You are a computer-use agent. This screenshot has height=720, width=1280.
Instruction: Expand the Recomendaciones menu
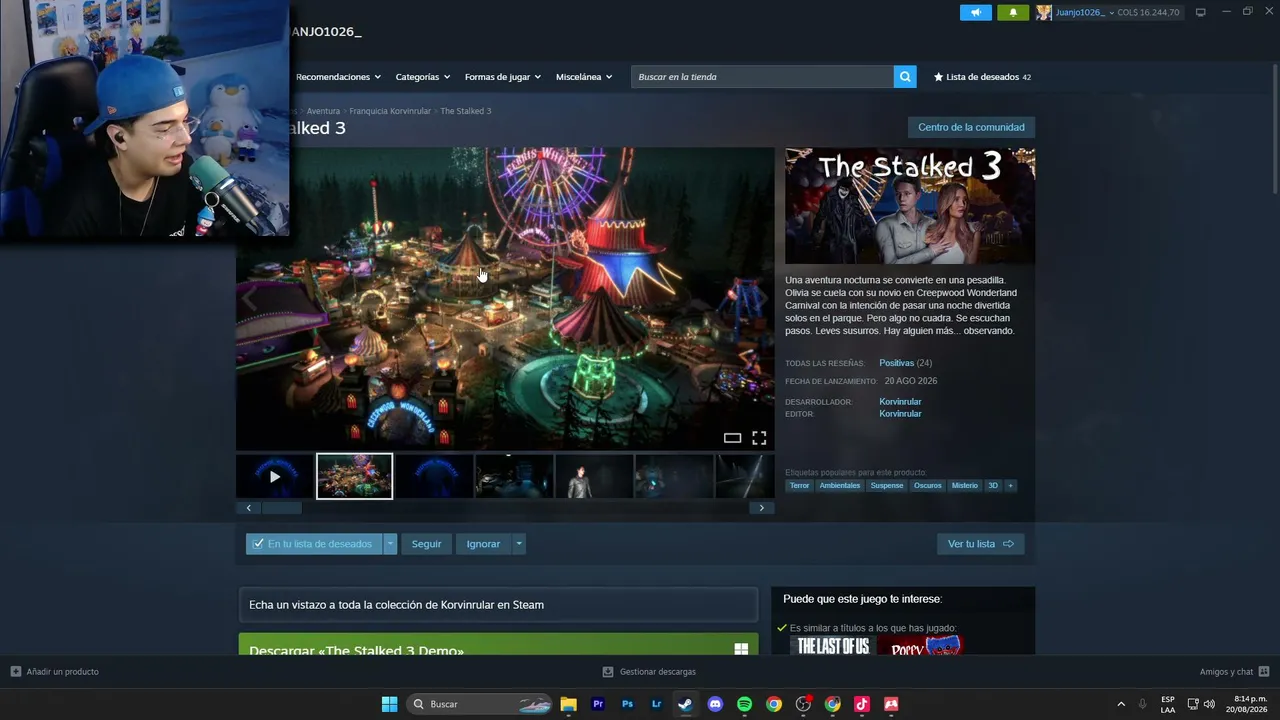coord(339,77)
